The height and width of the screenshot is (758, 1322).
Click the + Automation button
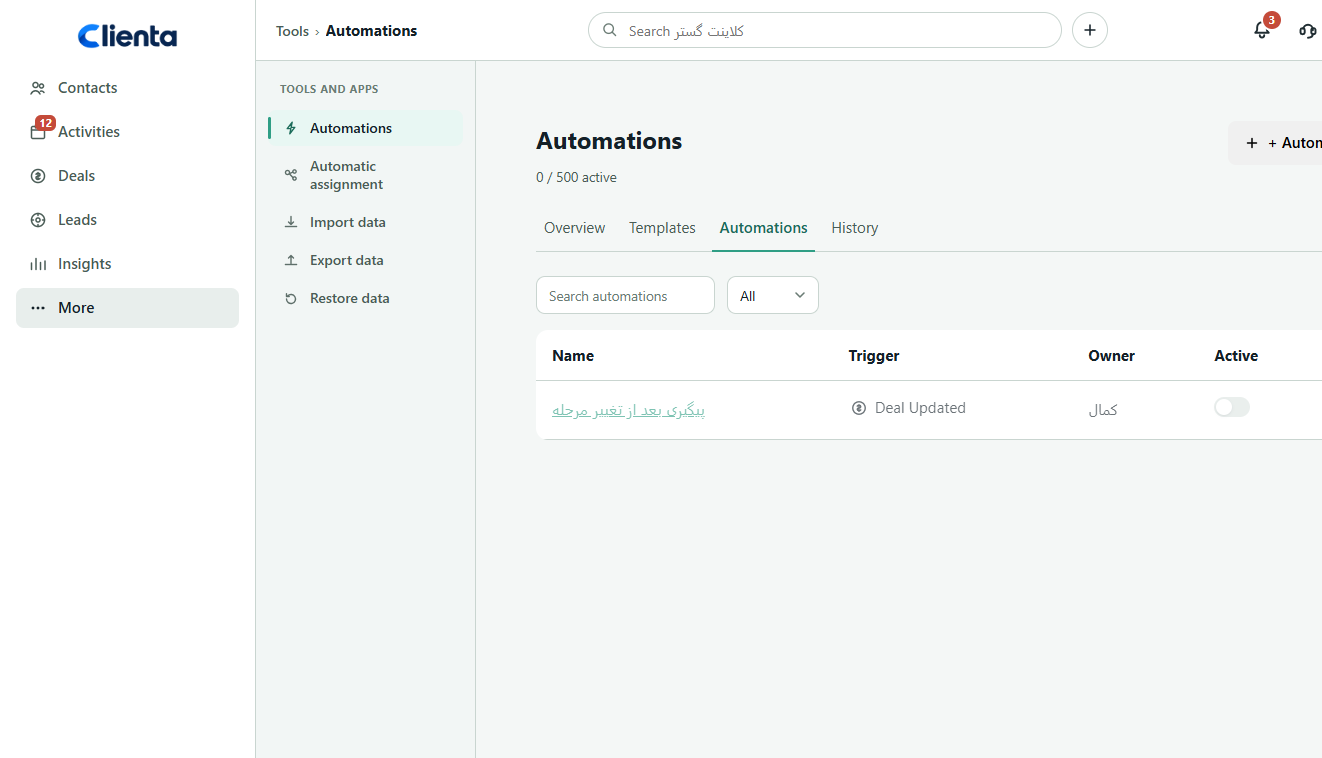tap(1276, 143)
